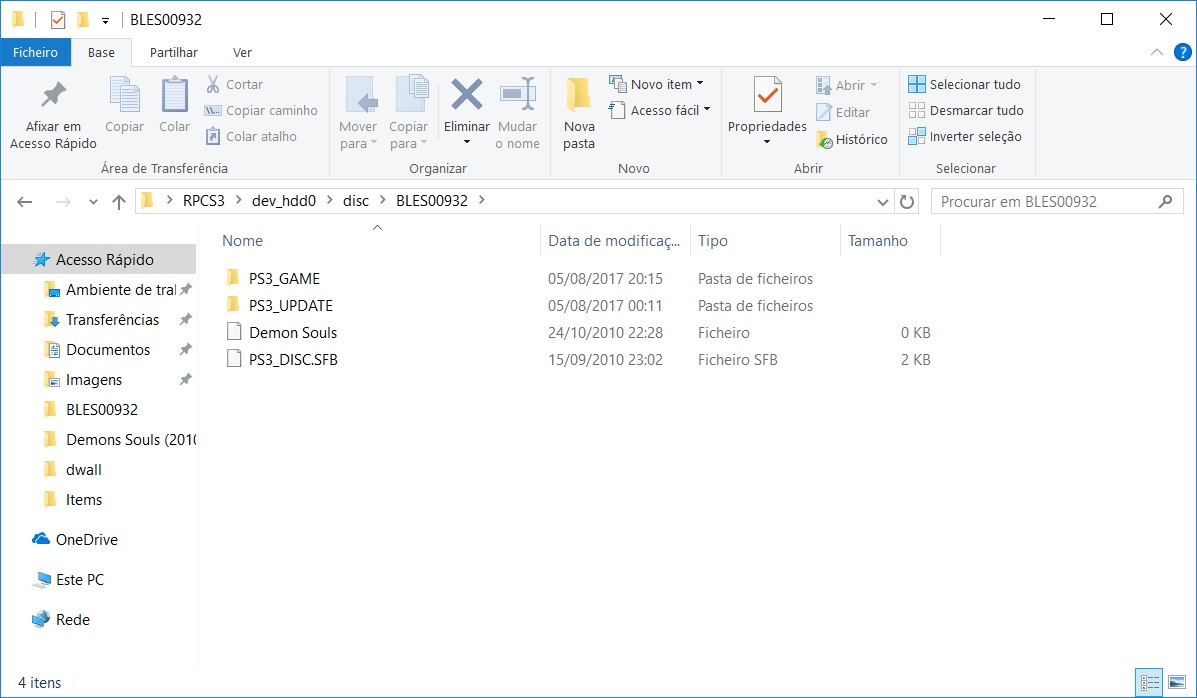Screen dimensions: 1197x698
Task: Click the Eliminar red X icon
Action: click(467, 95)
